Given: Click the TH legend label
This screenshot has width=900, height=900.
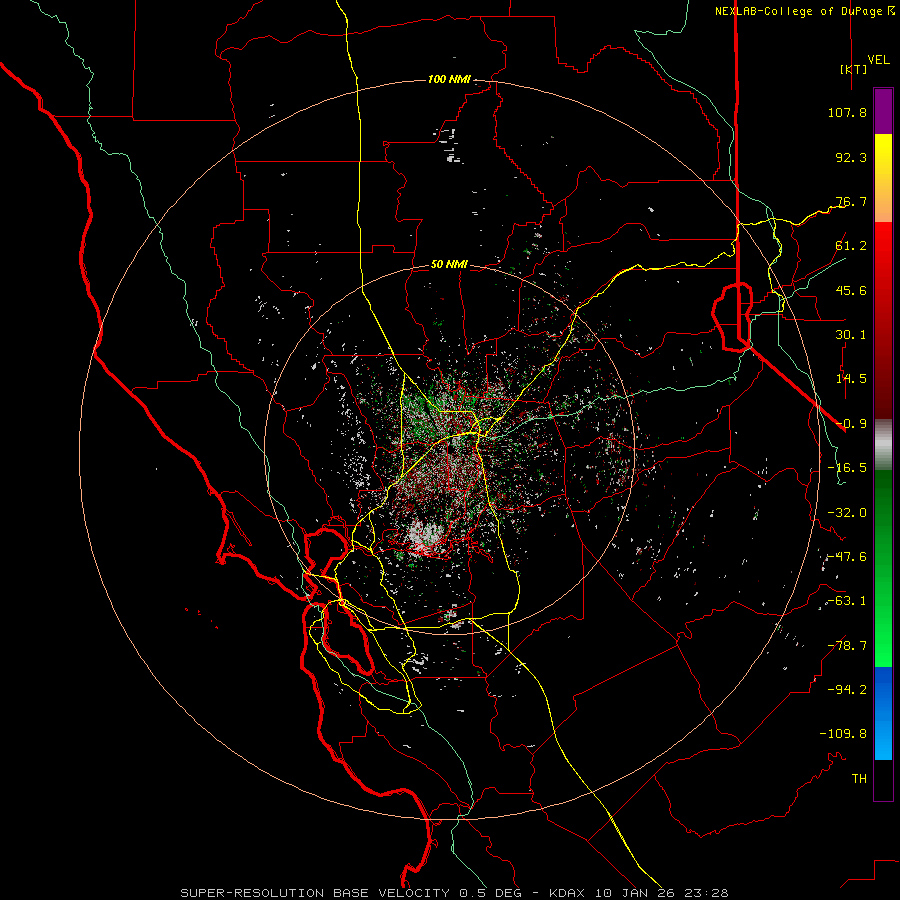Looking at the screenshot, I should pos(859,779).
